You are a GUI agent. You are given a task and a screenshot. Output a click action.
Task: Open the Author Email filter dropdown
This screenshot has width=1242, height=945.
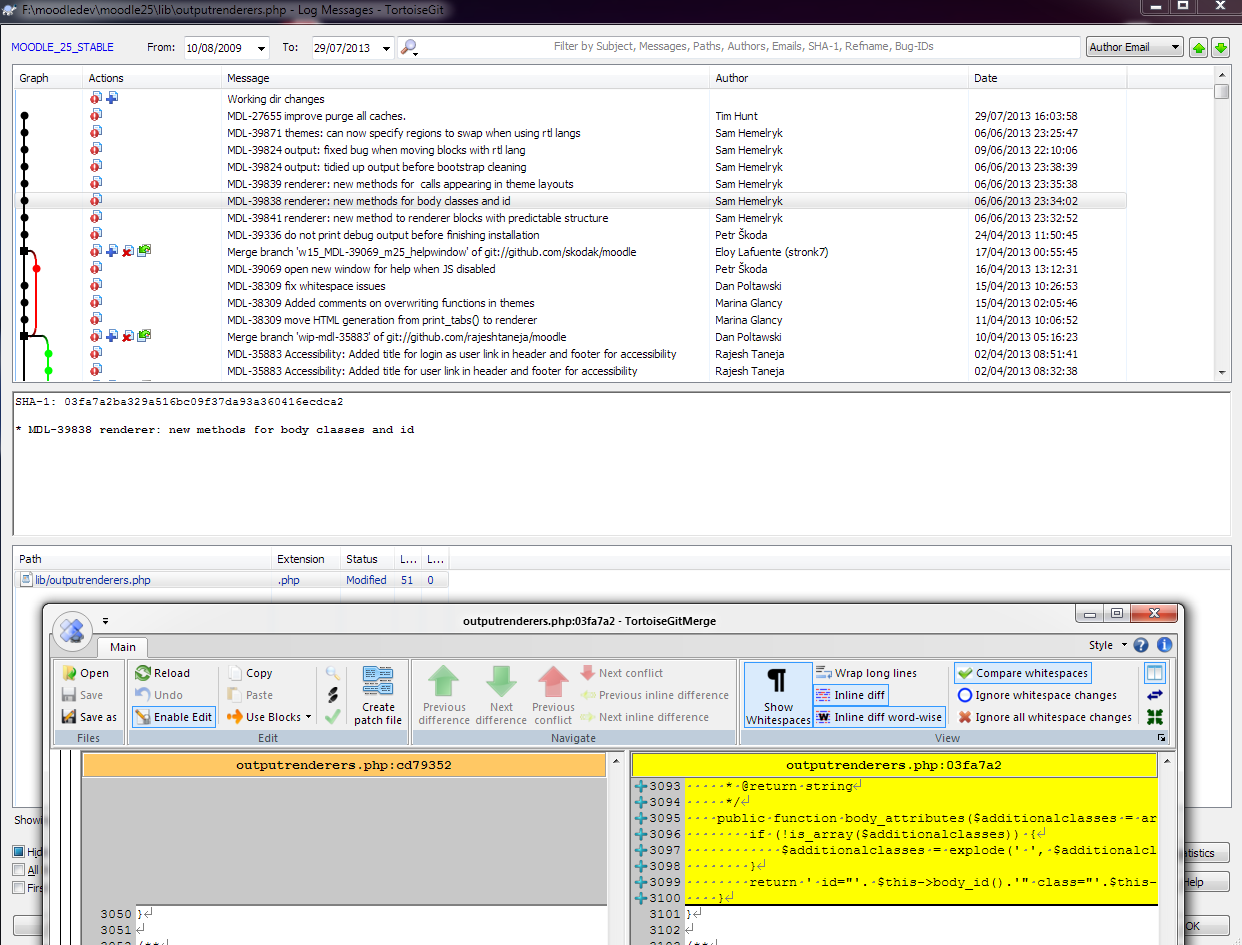click(1134, 47)
